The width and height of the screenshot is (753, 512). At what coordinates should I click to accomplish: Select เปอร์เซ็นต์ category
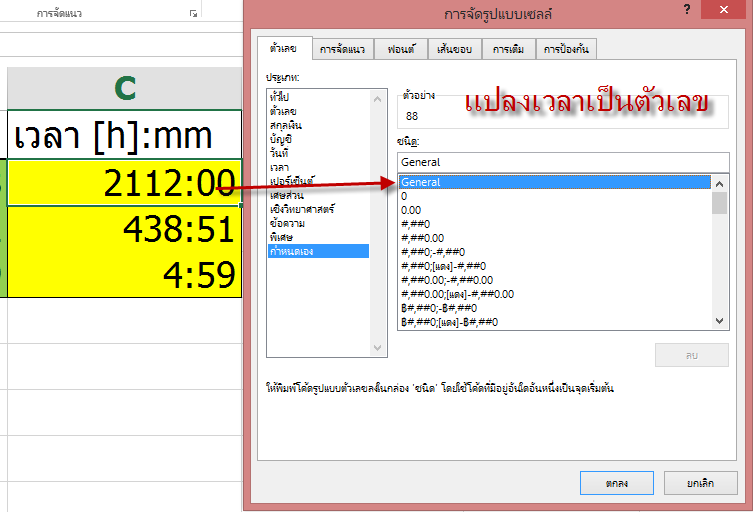pyautogui.click(x=318, y=181)
